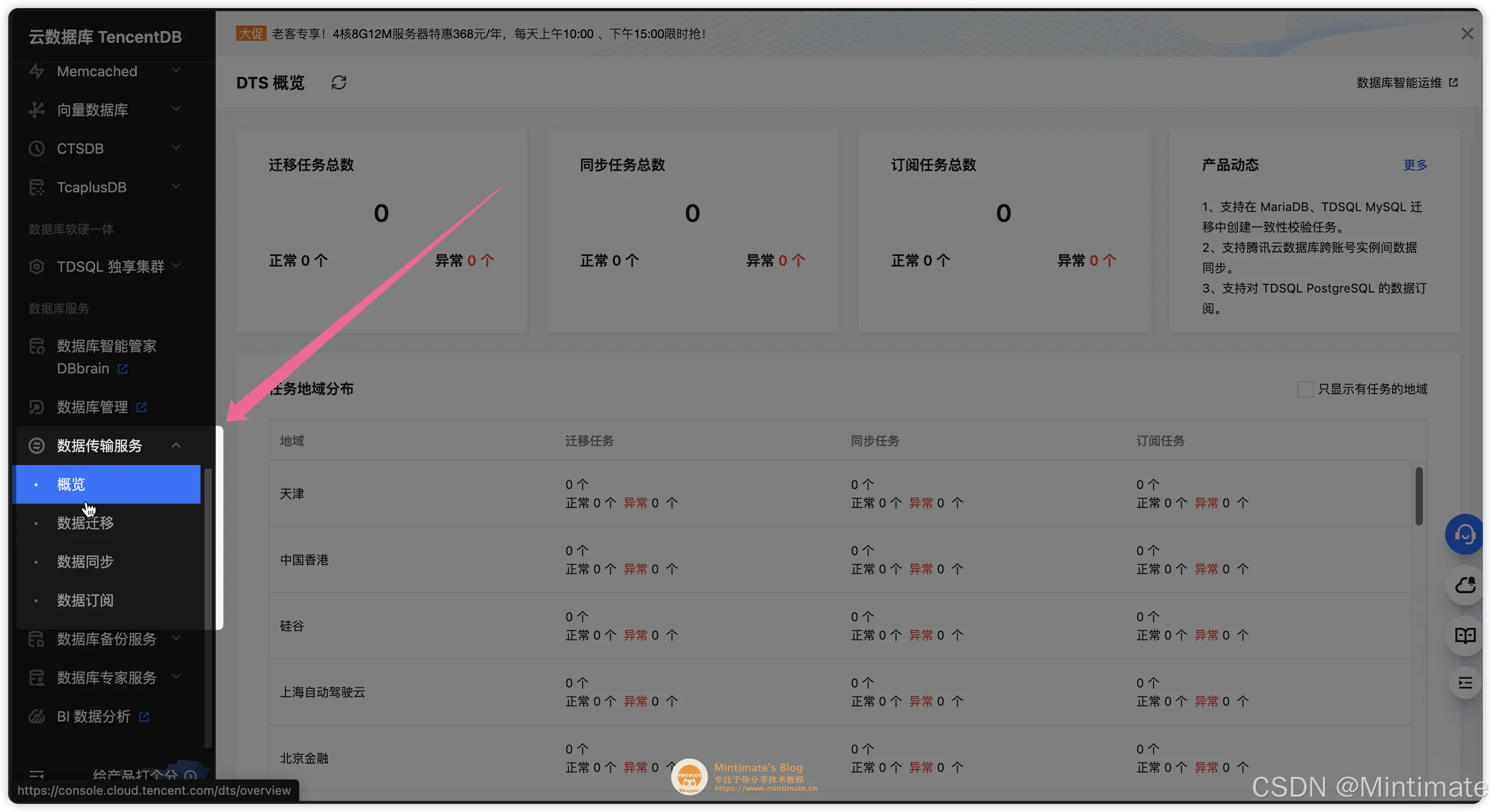This screenshot has height=812, width=1491.
Task: Click external link icon next to 数据库智能运维
Action: 1453,83
